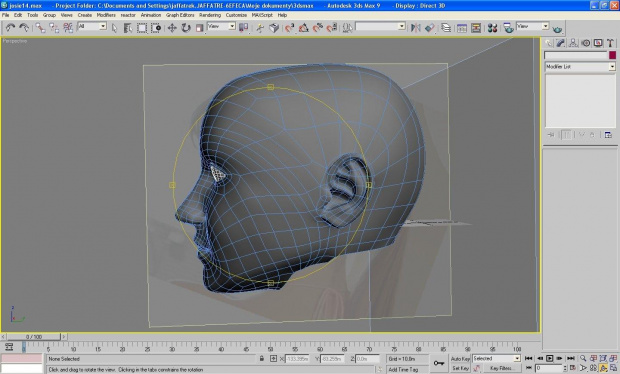Select the Select Object arrow tool
Viewport: 620px width, 374px height.
pyautogui.click(x=114, y=28)
